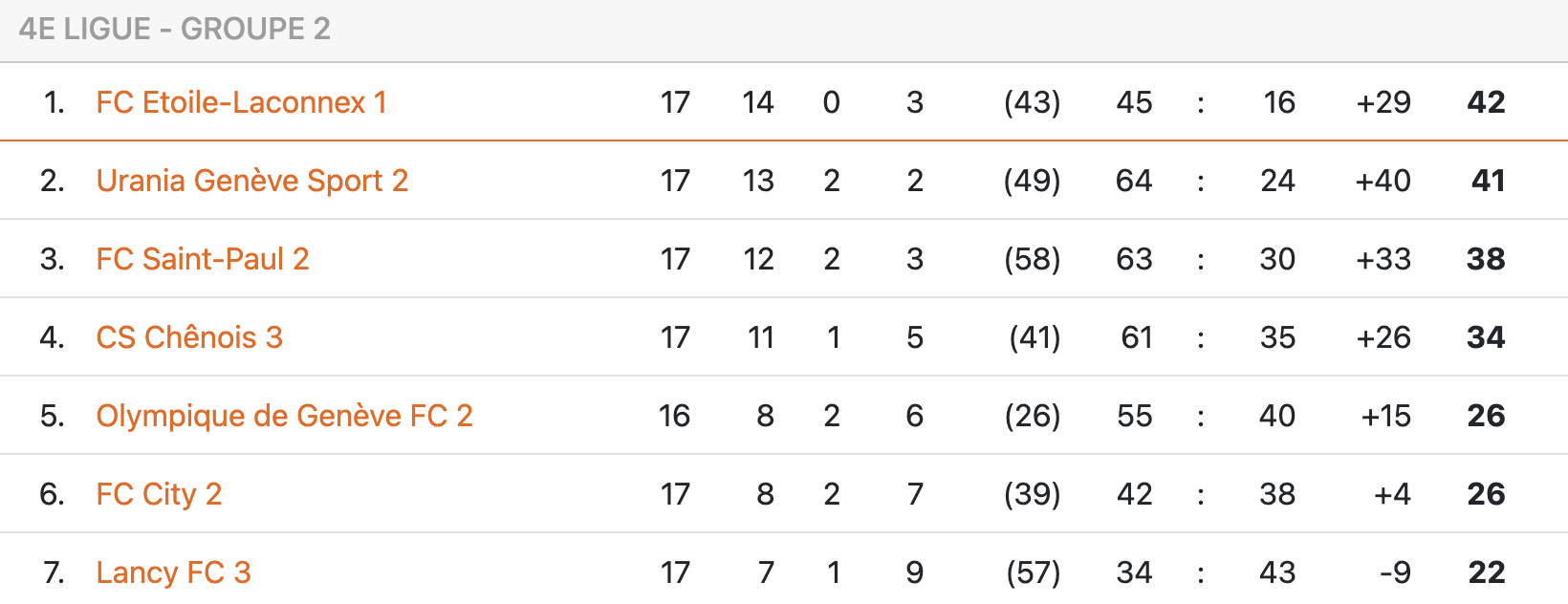Screen dimensions: 1568x604
Task: Go to CS Chênois 3 team
Action: click(x=189, y=337)
